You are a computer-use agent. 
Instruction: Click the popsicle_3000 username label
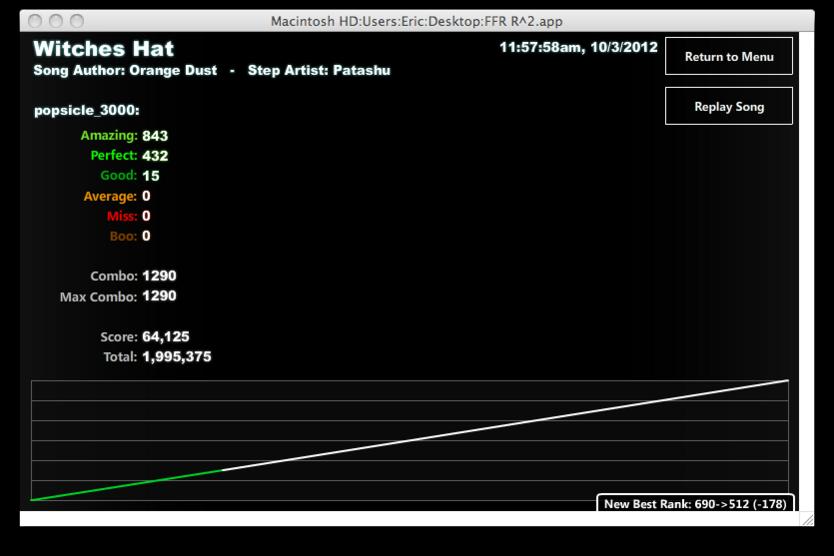point(87,110)
